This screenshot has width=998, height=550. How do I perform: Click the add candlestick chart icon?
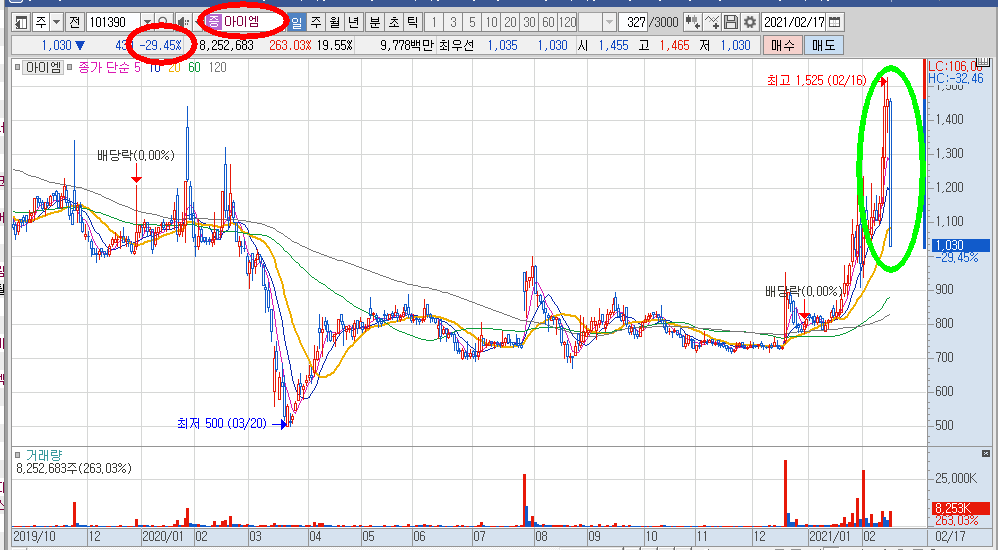pyautogui.click(x=692, y=21)
